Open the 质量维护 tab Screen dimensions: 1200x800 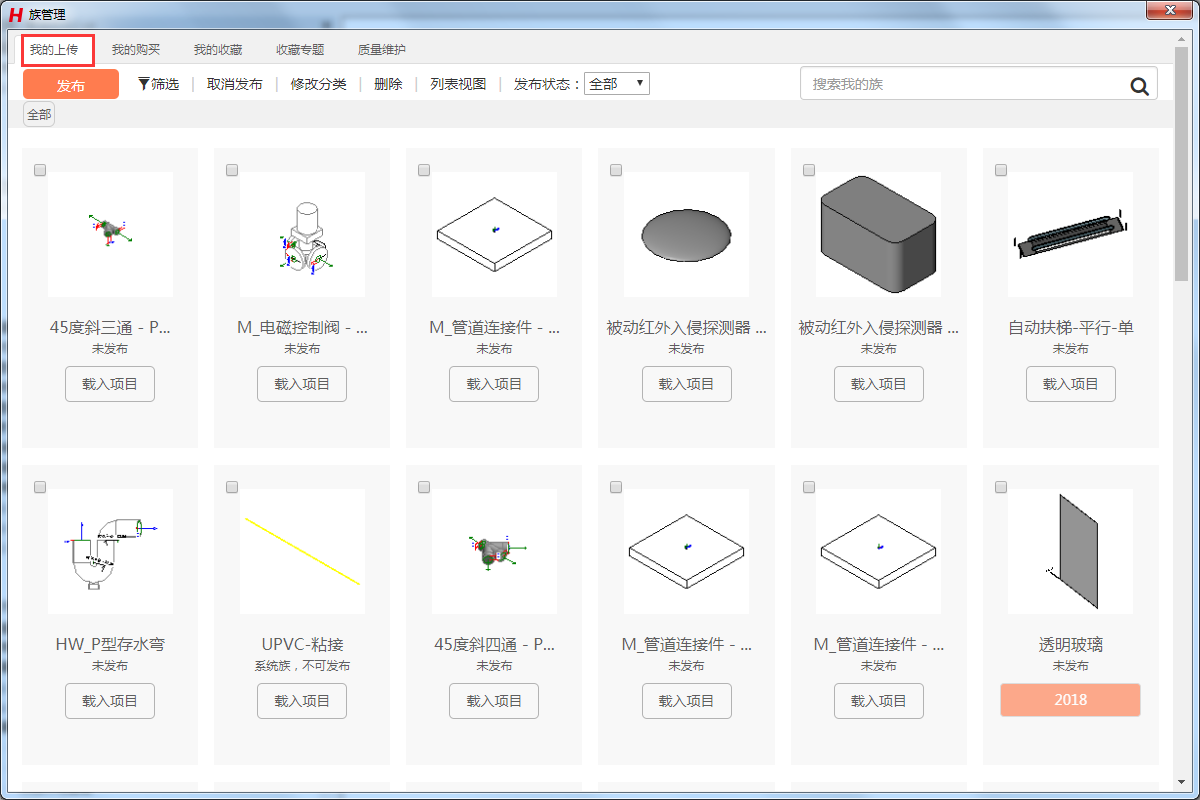(382, 49)
